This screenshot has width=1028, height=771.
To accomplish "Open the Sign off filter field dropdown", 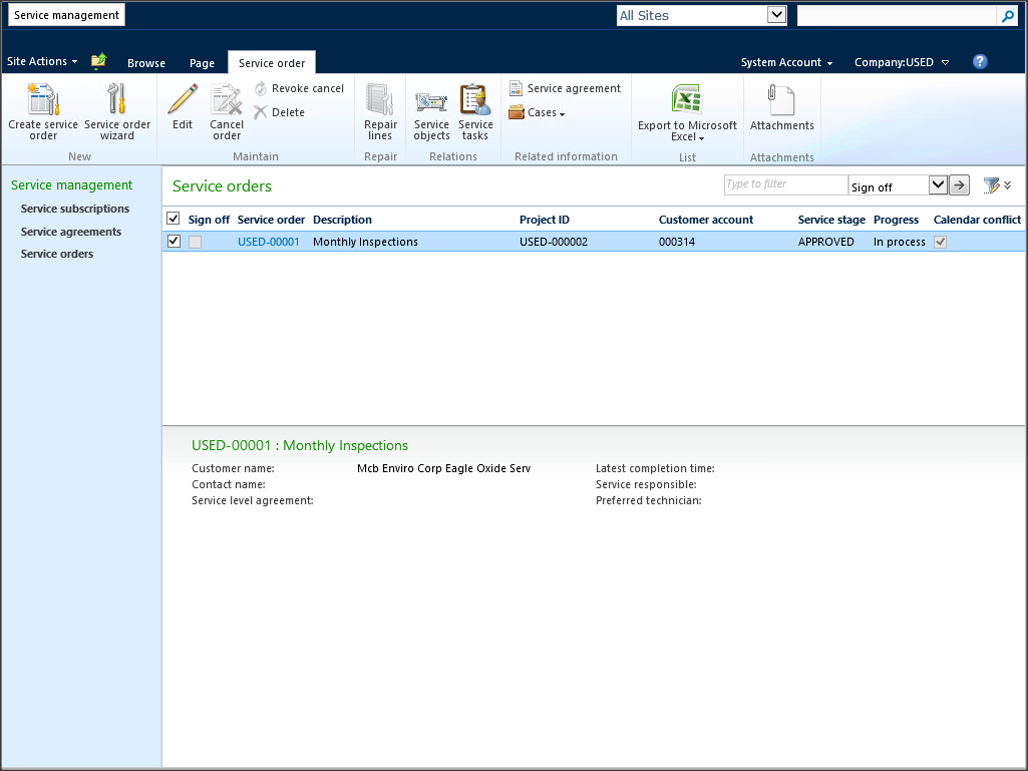I will (937, 185).
